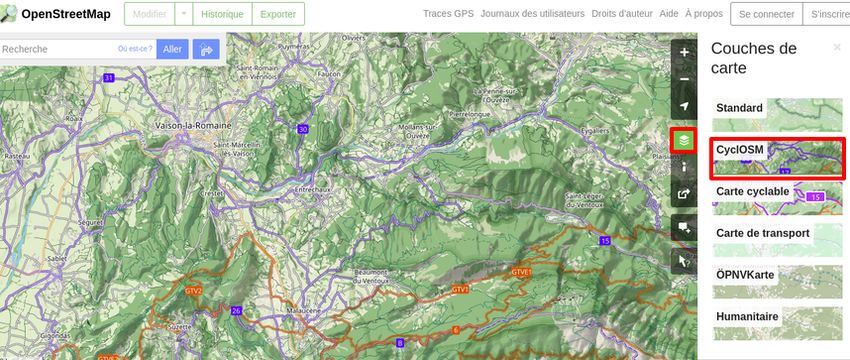Zoom in with the plus icon
Image resolution: width=850 pixels, height=360 pixels.
[x=684, y=53]
